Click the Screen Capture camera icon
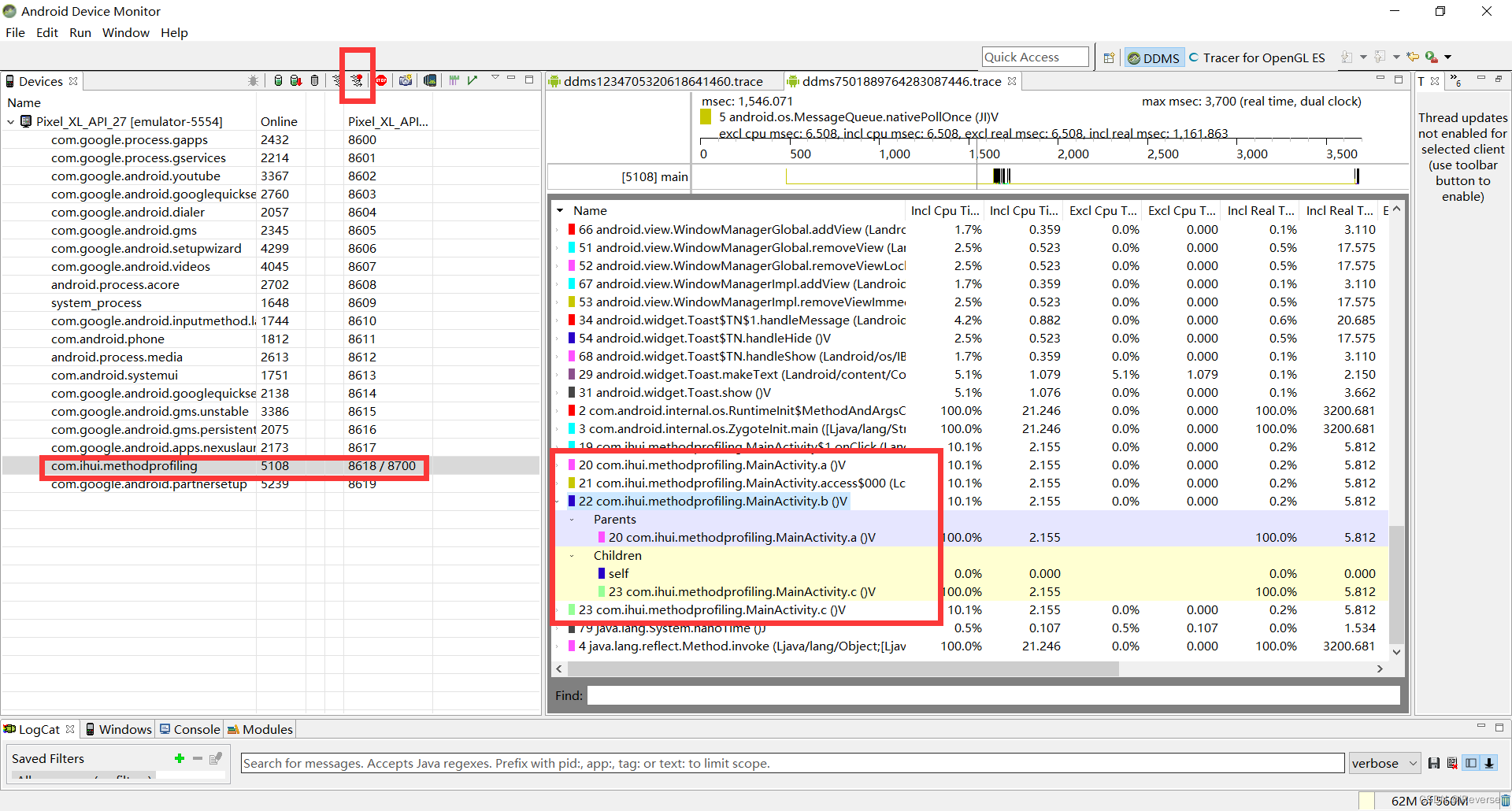1512x811 pixels. click(406, 80)
